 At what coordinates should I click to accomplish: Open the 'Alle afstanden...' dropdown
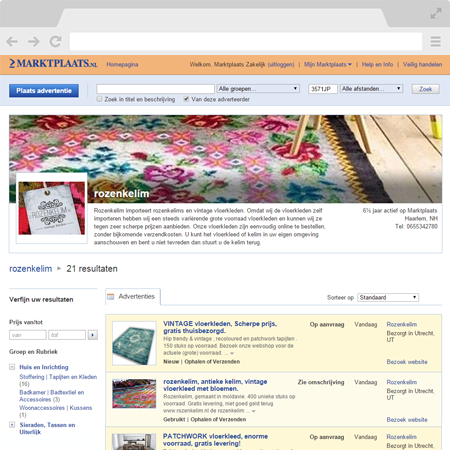point(371,89)
